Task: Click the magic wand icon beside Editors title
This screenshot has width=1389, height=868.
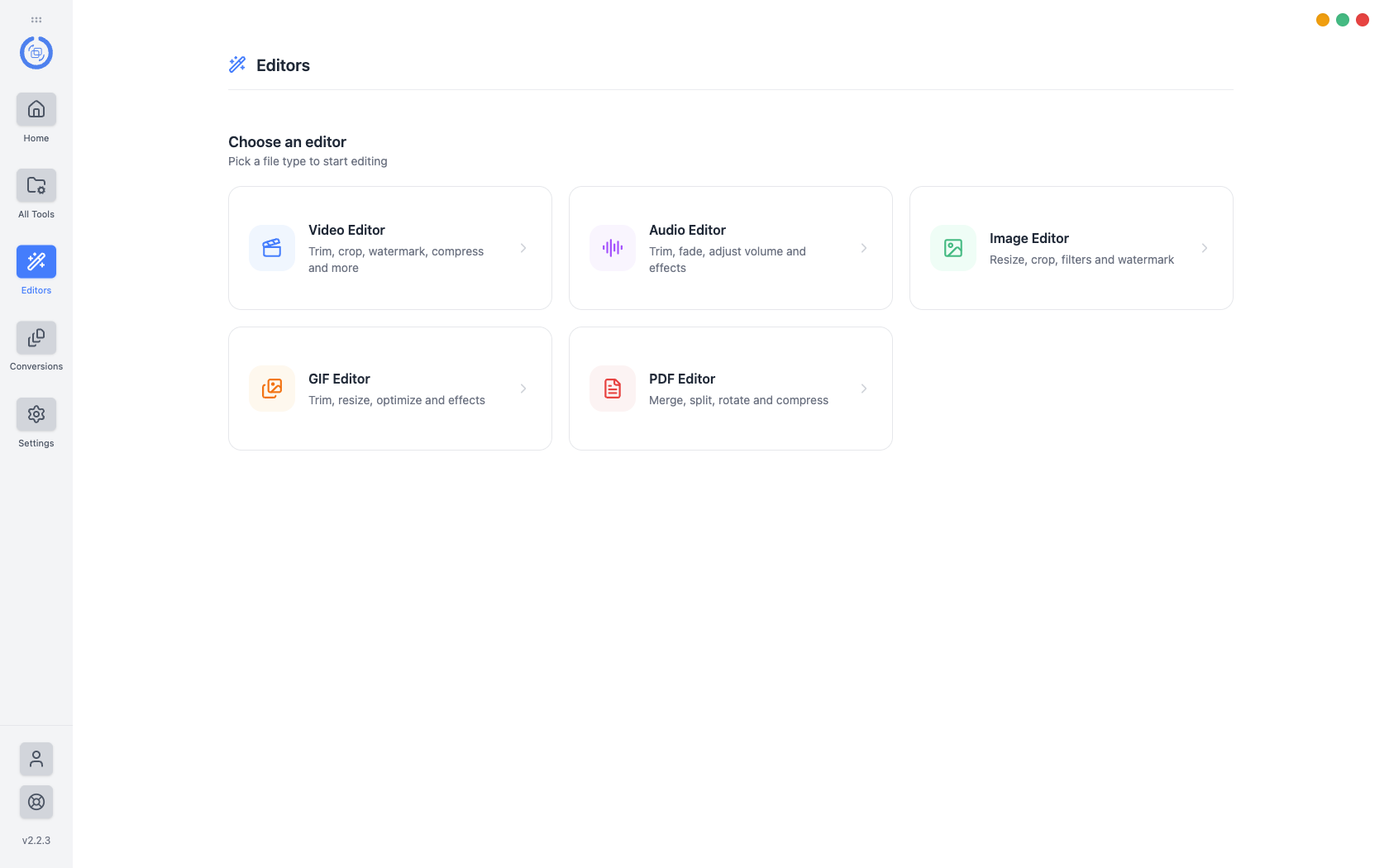Action: (x=237, y=64)
